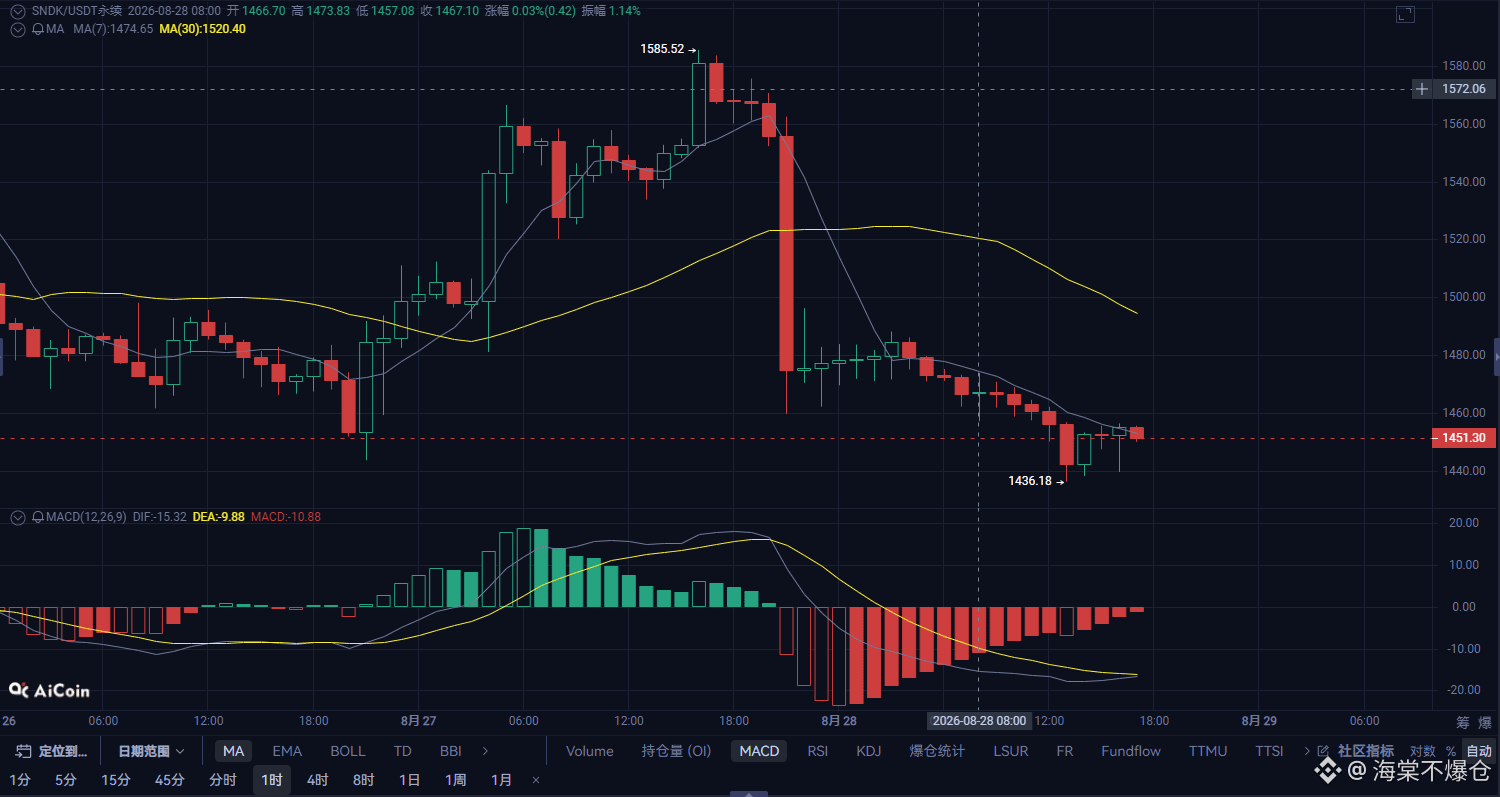Switch to the 45分 timeframe

169,780
